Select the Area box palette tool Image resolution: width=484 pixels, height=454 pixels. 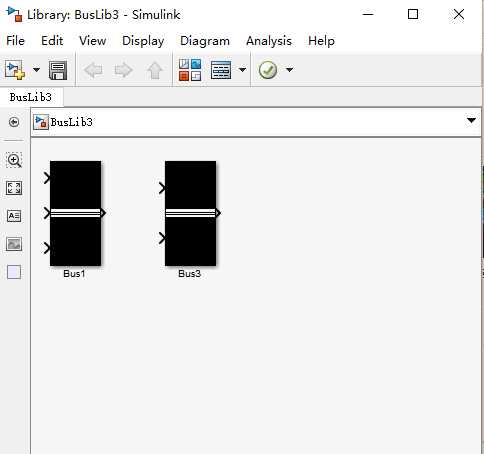coord(14,272)
